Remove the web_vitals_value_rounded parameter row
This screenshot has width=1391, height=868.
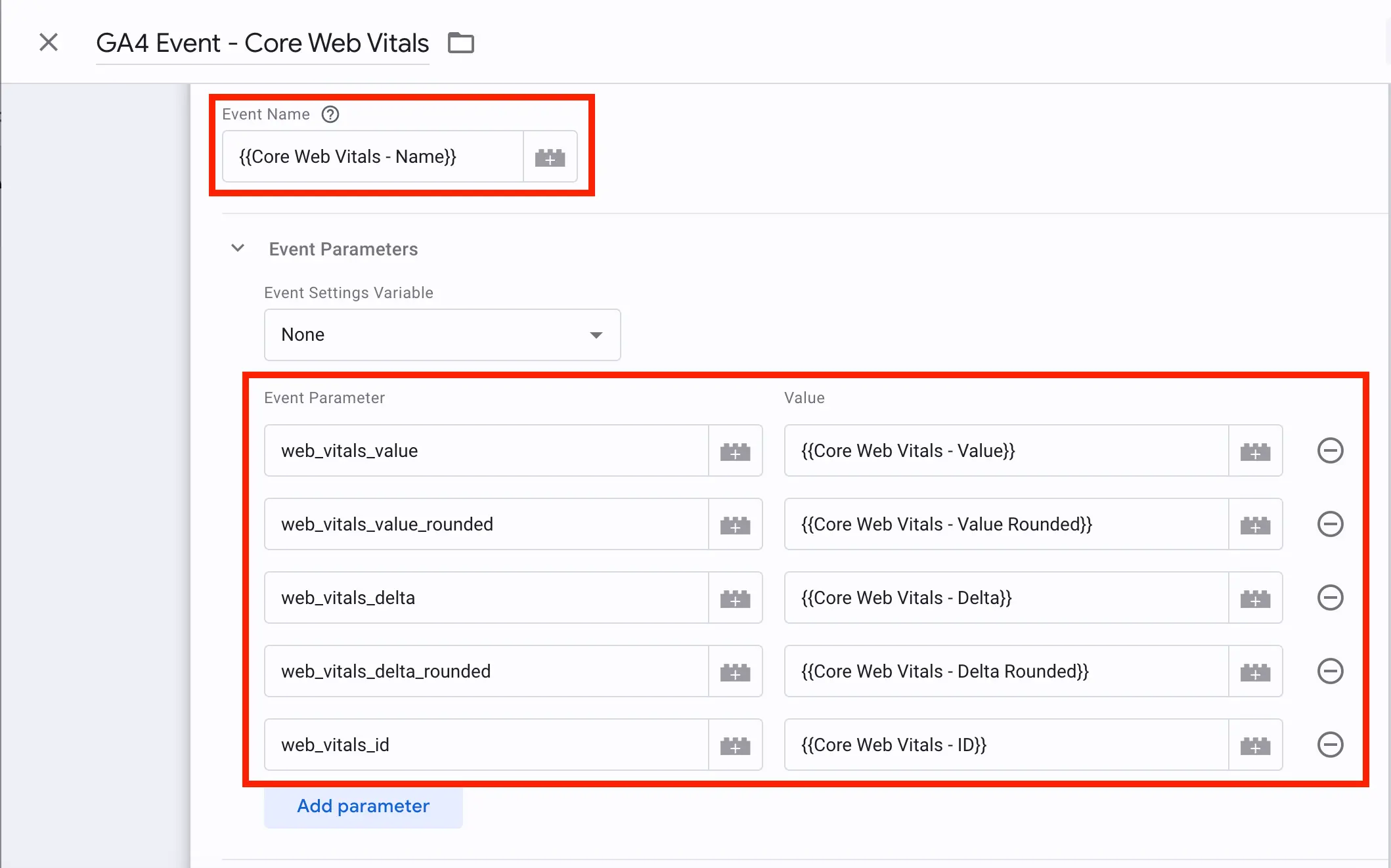[1331, 524]
